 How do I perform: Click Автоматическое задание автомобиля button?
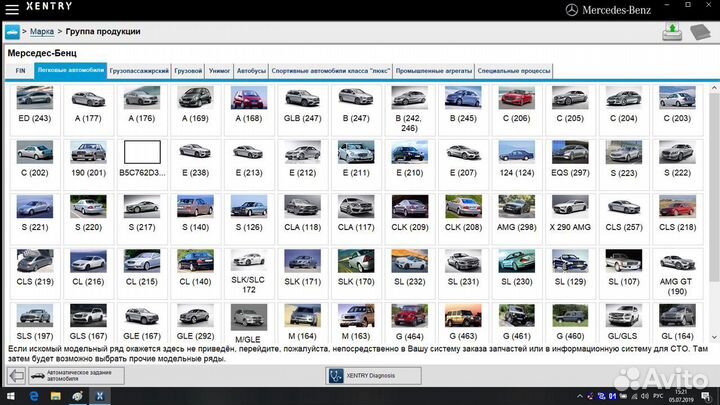pos(76,376)
